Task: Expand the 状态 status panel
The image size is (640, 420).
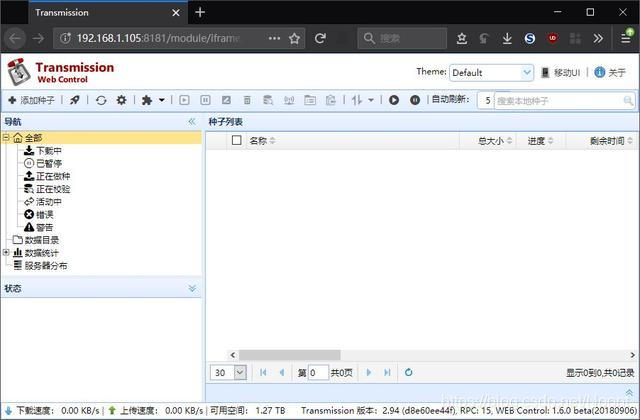Action: pos(192,289)
